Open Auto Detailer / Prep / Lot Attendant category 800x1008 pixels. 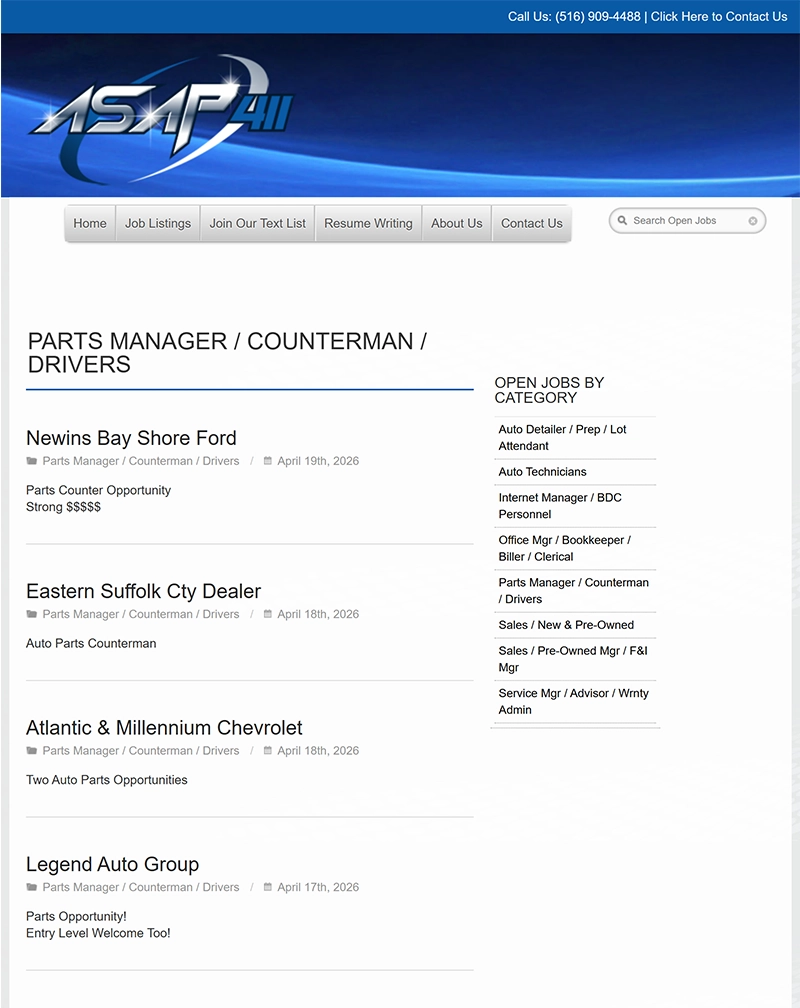[562, 437]
